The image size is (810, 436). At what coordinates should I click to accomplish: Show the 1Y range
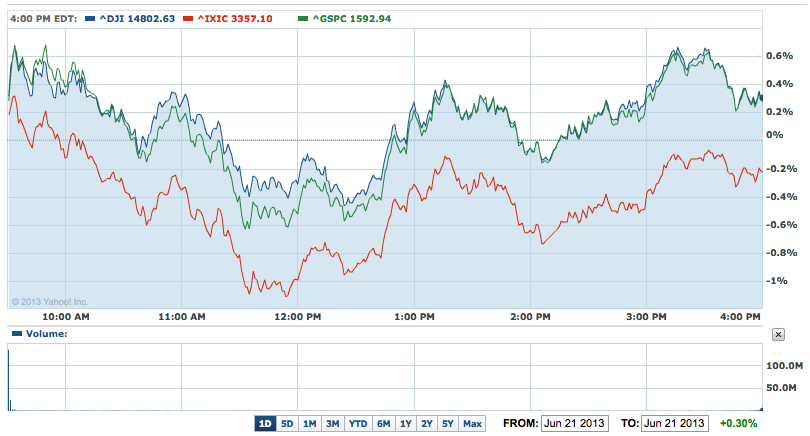click(406, 423)
